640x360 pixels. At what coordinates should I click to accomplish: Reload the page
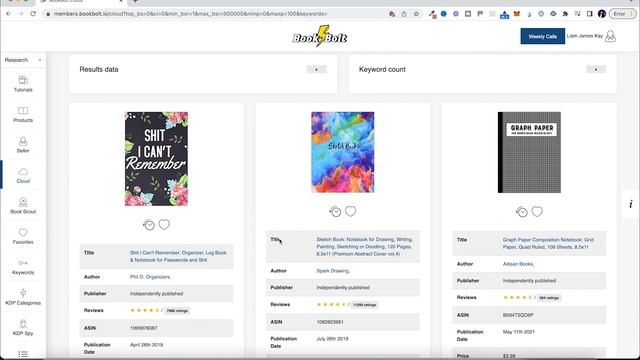[33, 14]
